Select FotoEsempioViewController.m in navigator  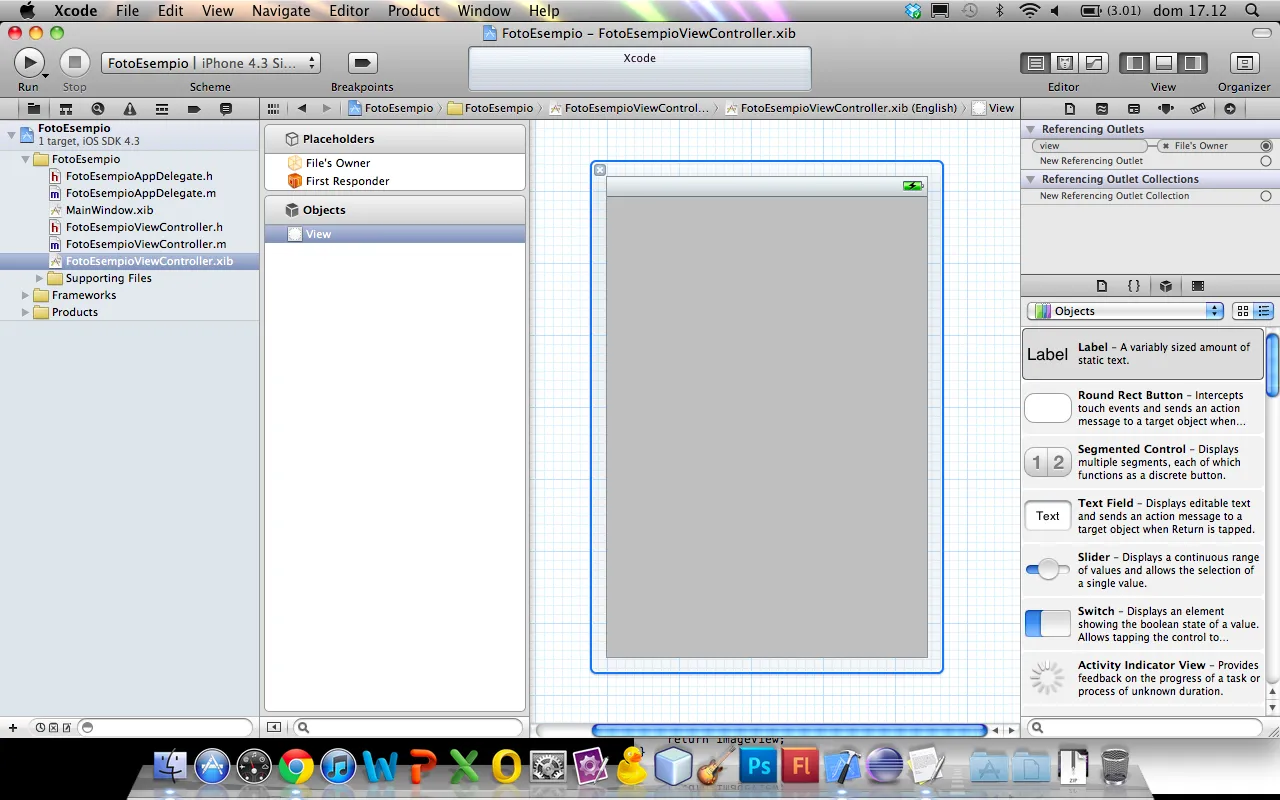pyautogui.click(x=145, y=244)
